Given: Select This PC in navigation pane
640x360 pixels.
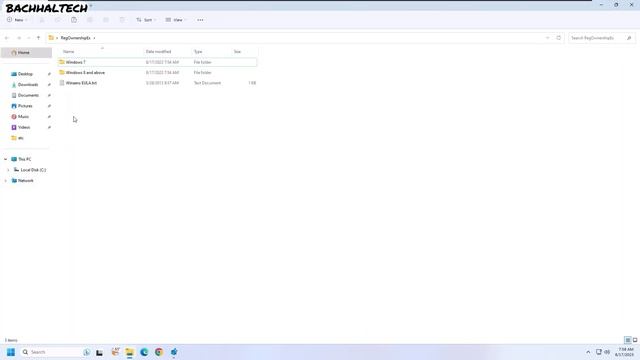Looking at the screenshot, I should [x=24, y=159].
